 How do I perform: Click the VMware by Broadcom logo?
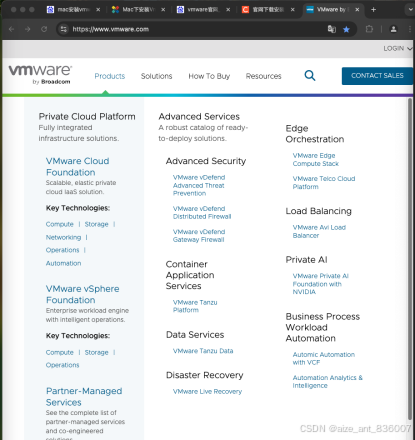point(40,75)
